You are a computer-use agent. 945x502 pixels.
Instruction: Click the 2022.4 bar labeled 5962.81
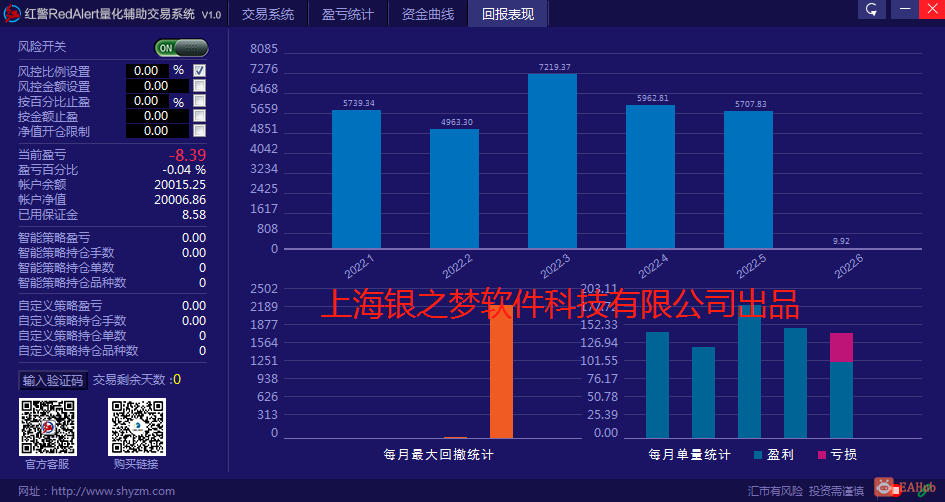point(650,177)
